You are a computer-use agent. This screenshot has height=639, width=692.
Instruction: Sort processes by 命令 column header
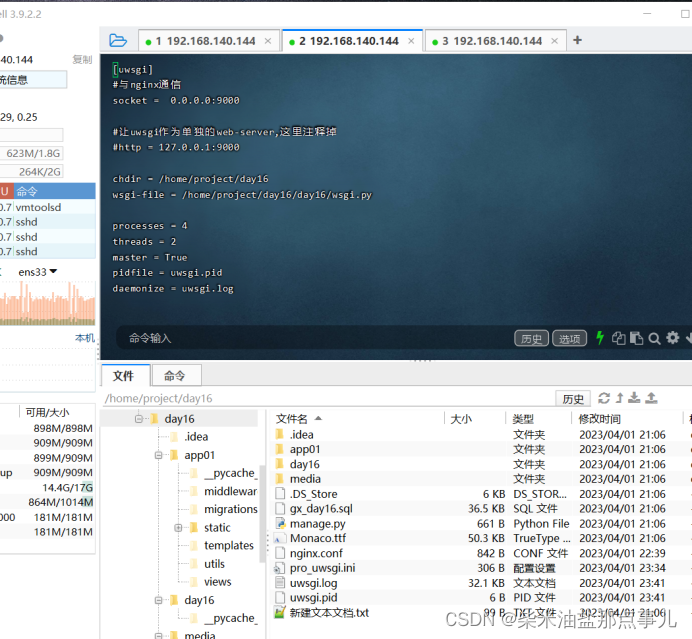(55, 192)
